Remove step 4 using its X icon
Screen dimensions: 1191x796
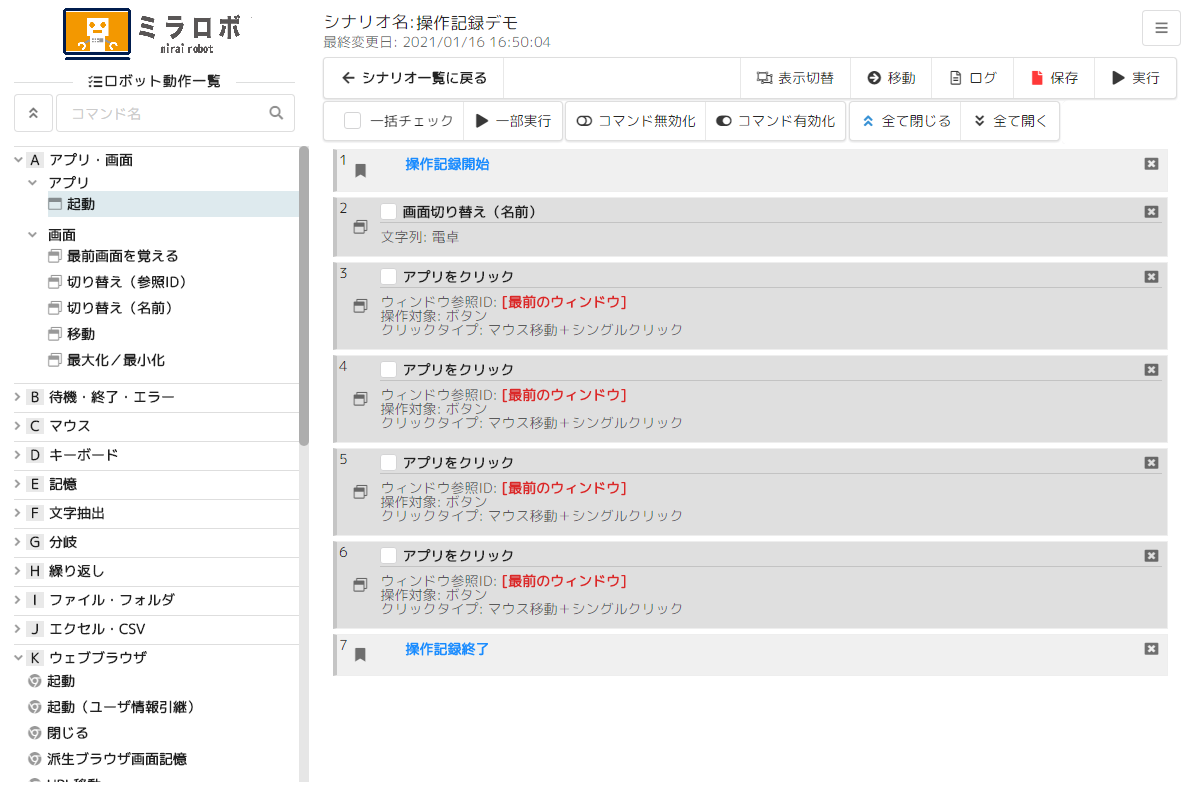tap(1151, 370)
